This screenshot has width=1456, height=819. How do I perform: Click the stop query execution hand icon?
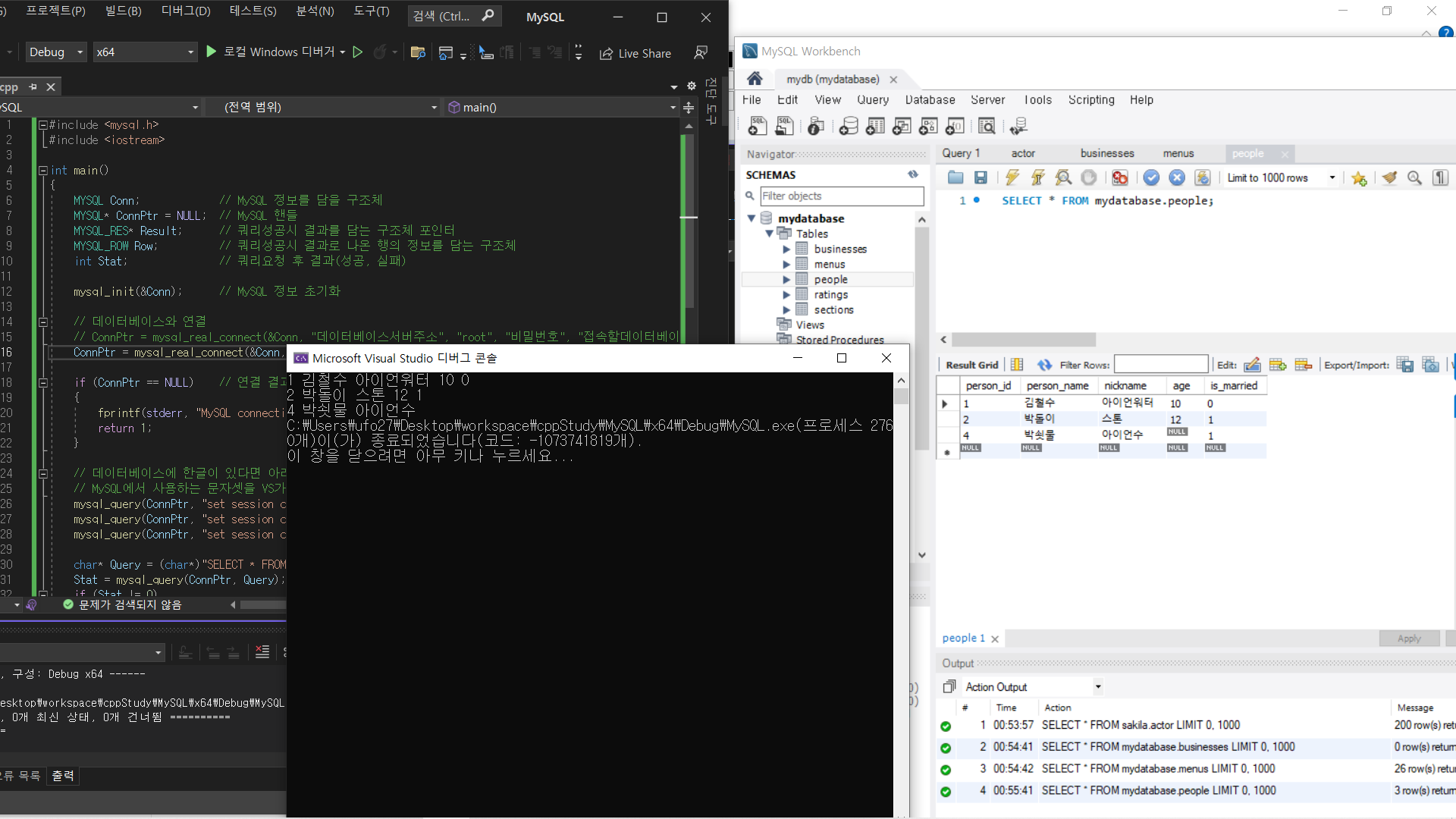pos(1089,177)
